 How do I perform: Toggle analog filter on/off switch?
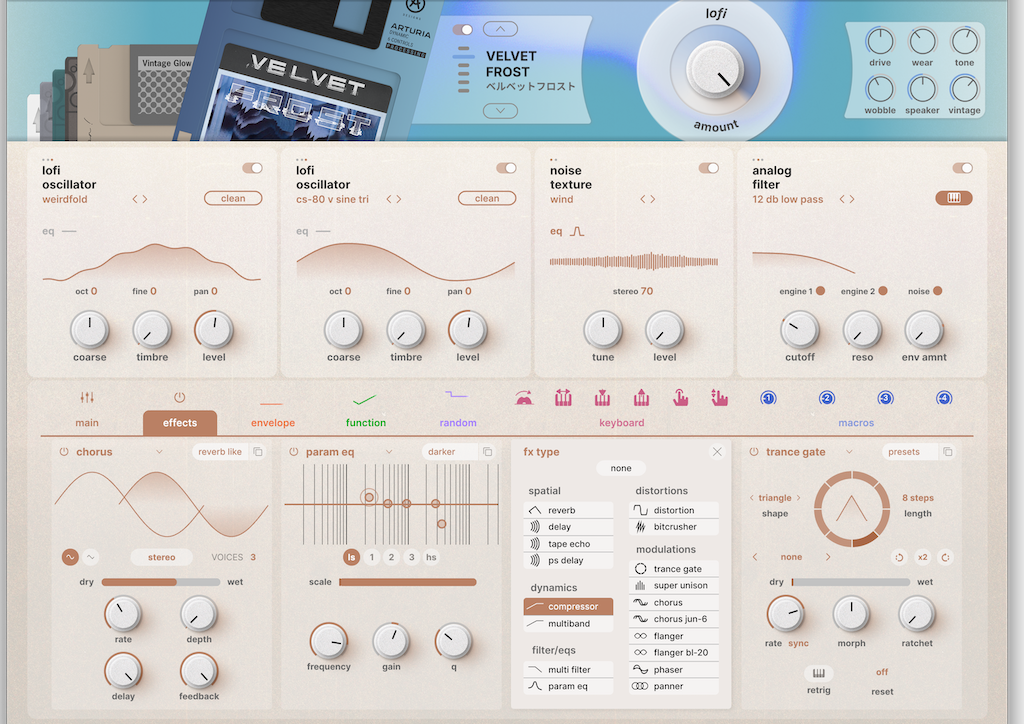point(962,168)
